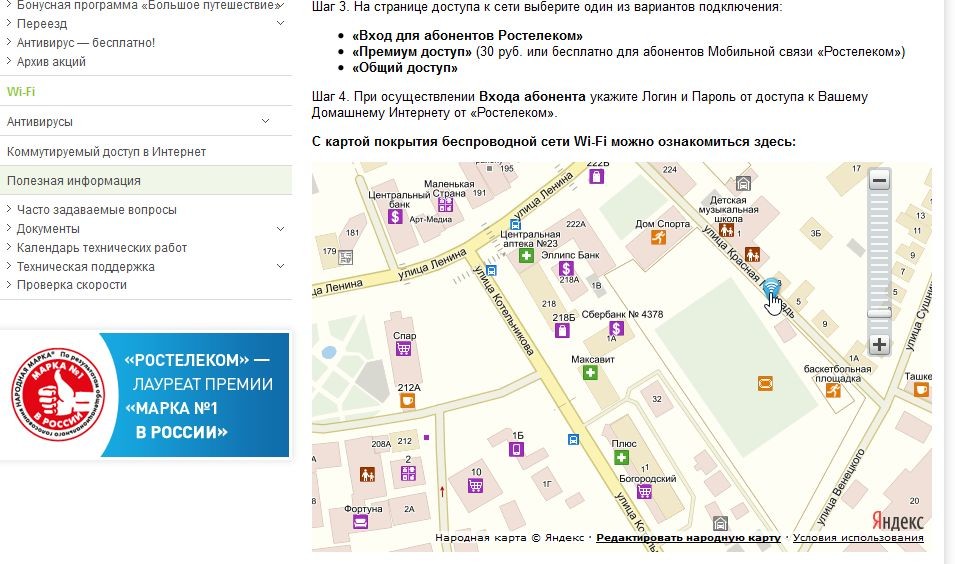This screenshot has height=564, width=955.
Task: Select the Эллипс Банк purple dollar icon
Action: 565,268
